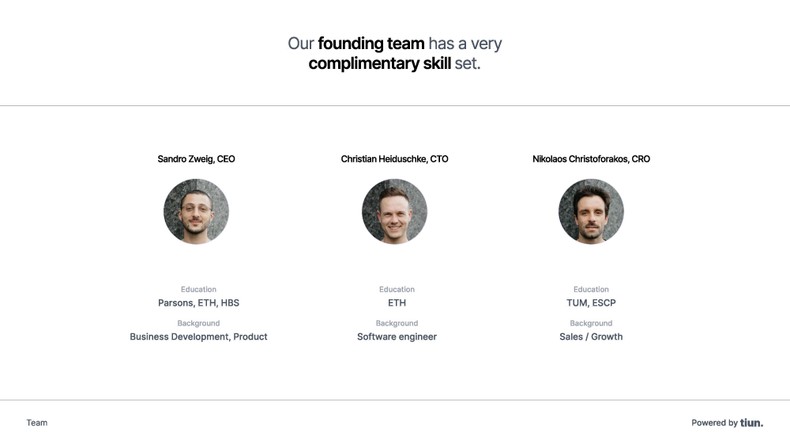This screenshot has height=445, width=790.
Task: Click Business Development, Product background text
Action: tap(198, 337)
